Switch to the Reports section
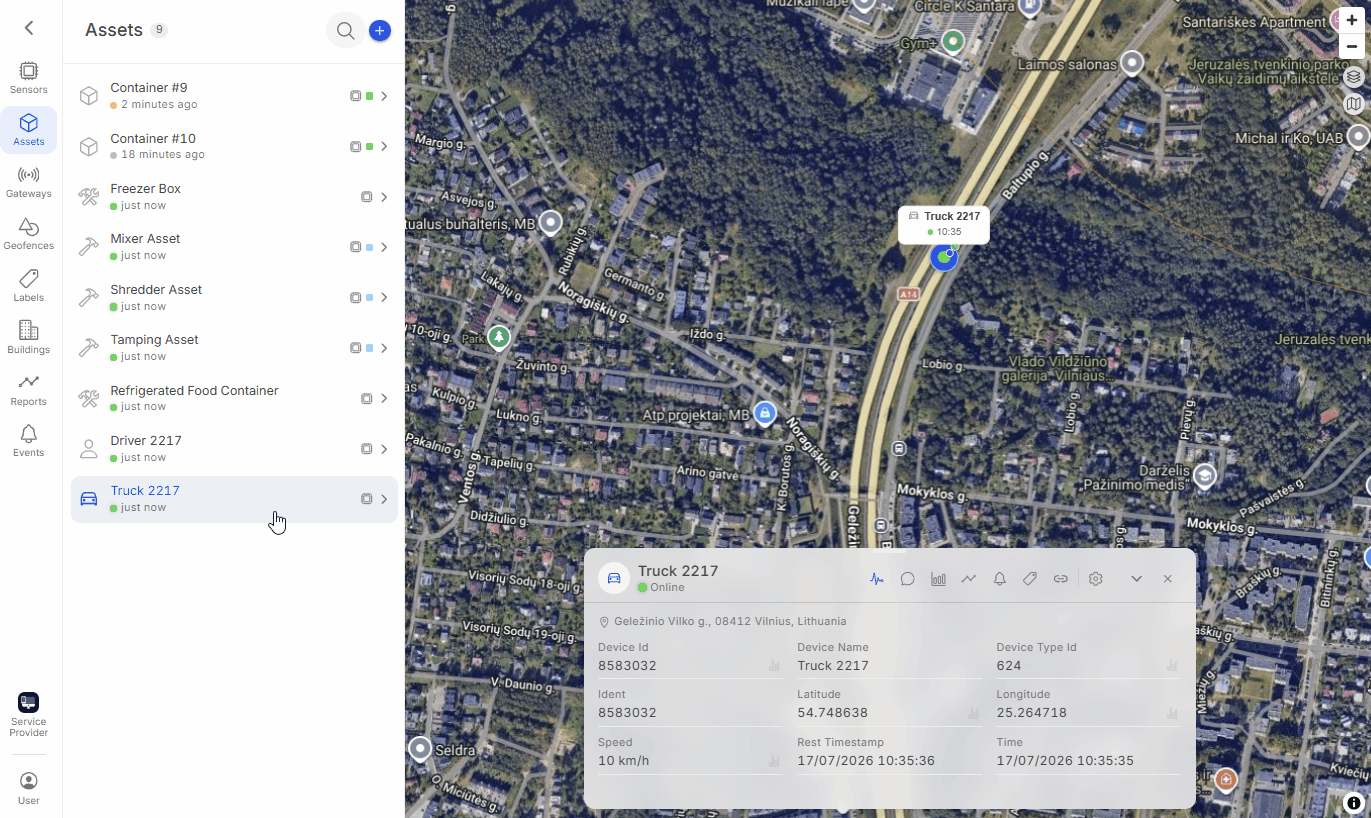The width and height of the screenshot is (1371, 818). coord(28,390)
